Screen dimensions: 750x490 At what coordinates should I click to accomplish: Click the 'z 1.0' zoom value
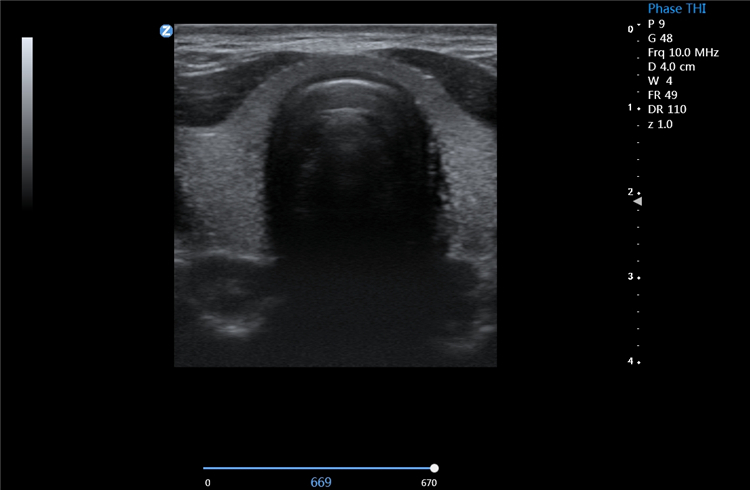pos(660,124)
